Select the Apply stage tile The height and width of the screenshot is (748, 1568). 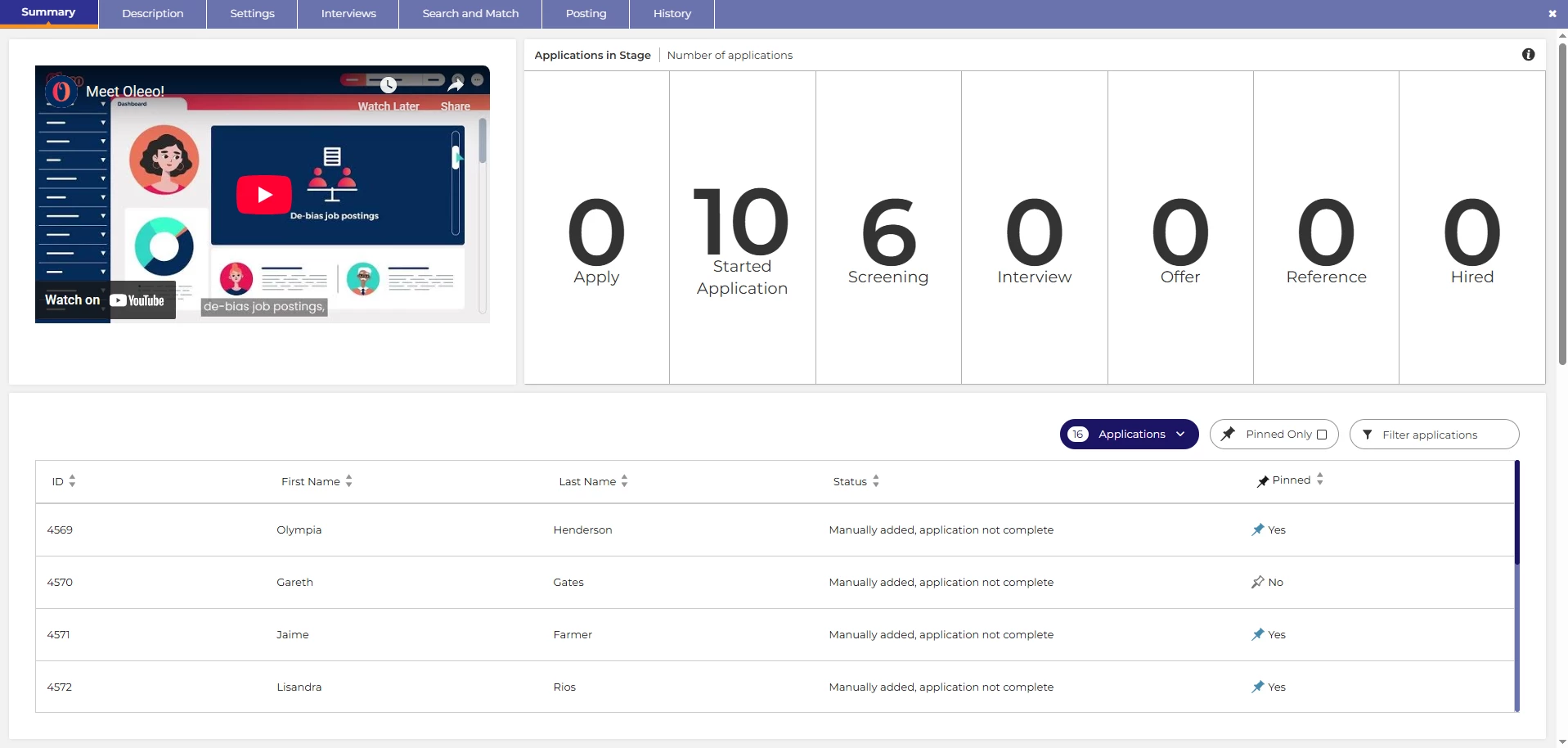coord(596,228)
